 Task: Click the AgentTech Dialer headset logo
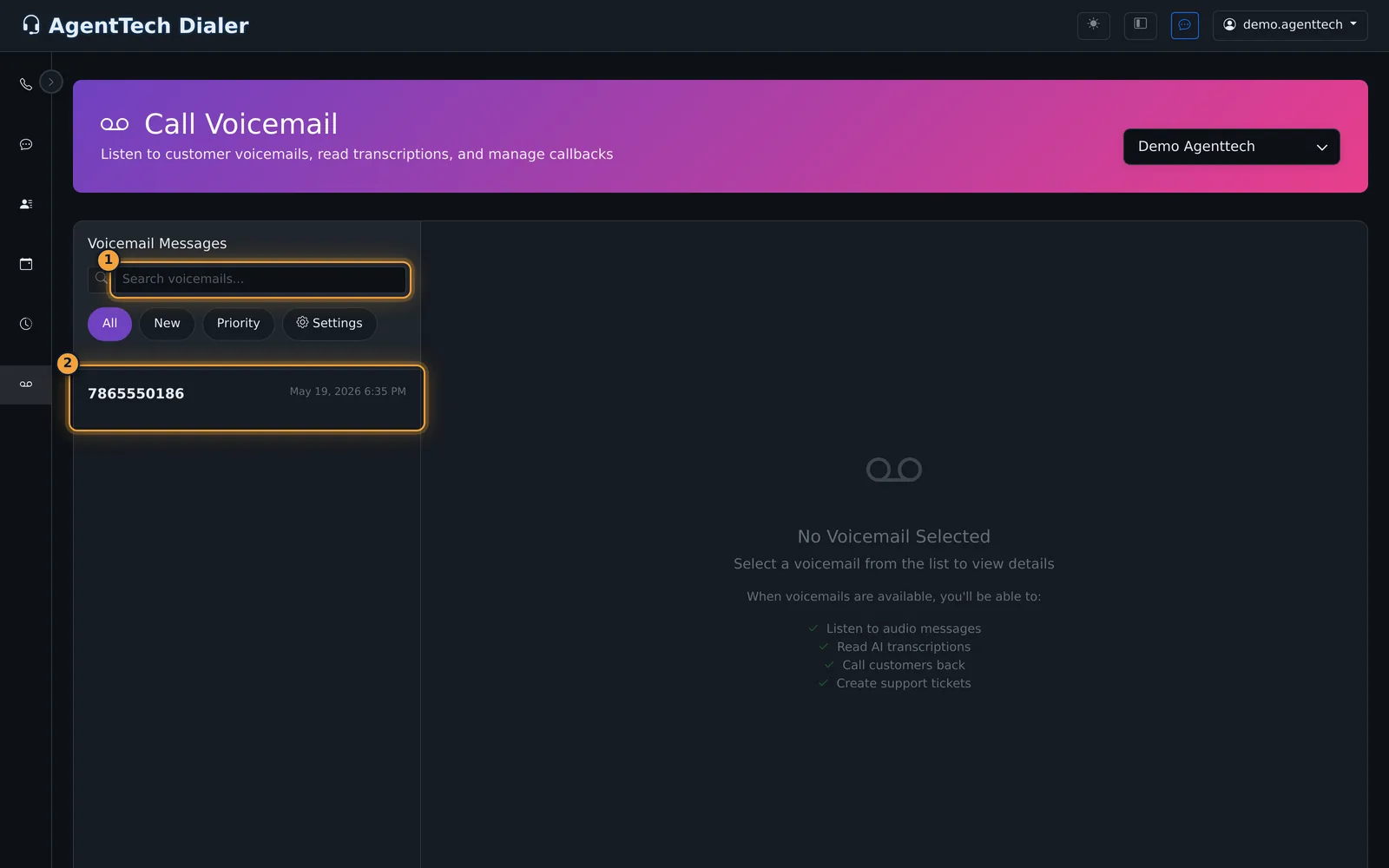pos(31,25)
